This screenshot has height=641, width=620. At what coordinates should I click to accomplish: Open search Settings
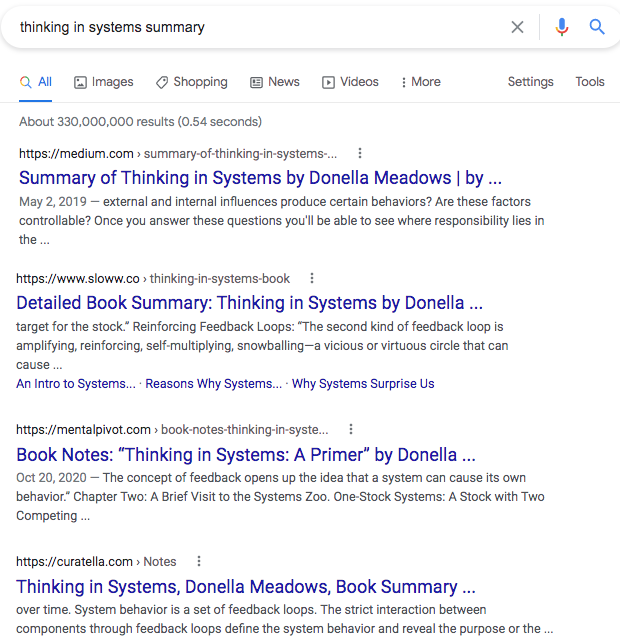530,82
